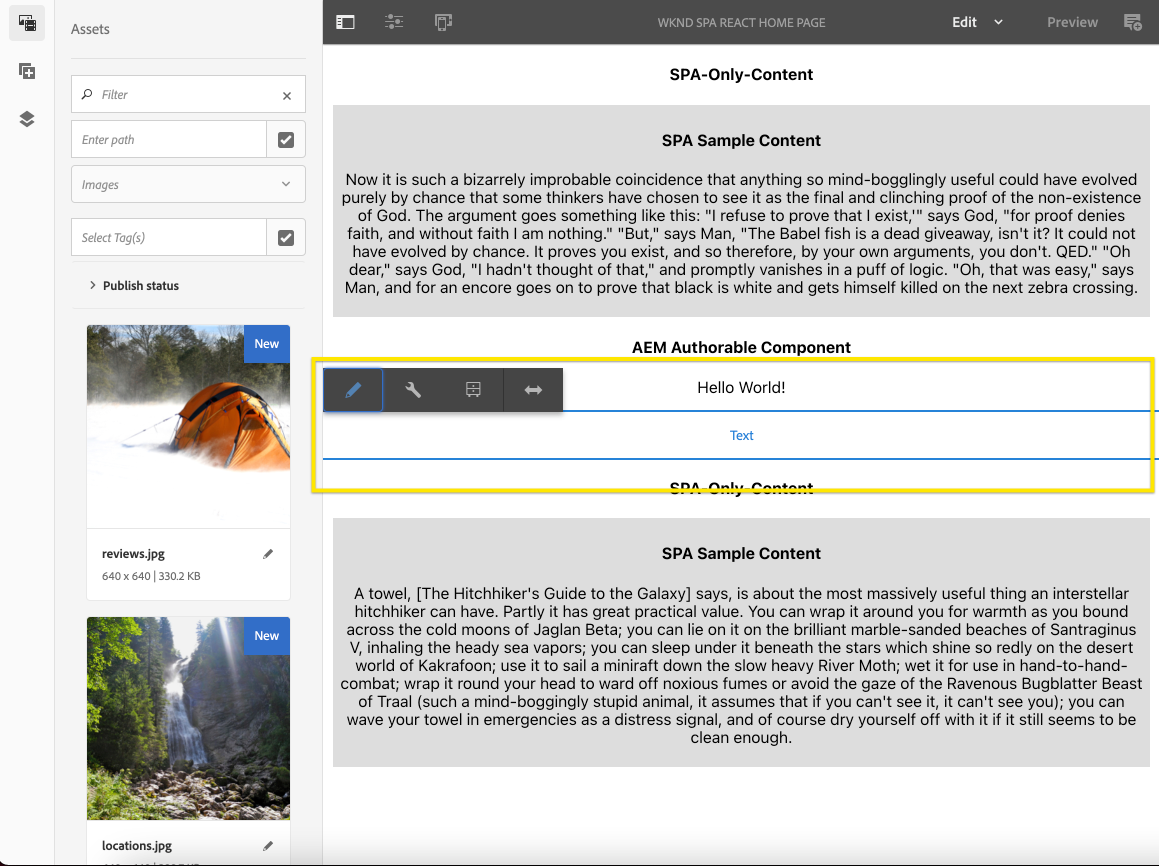Expand the Publish status section
The width and height of the screenshot is (1159, 866).
(x=134, y=285)
